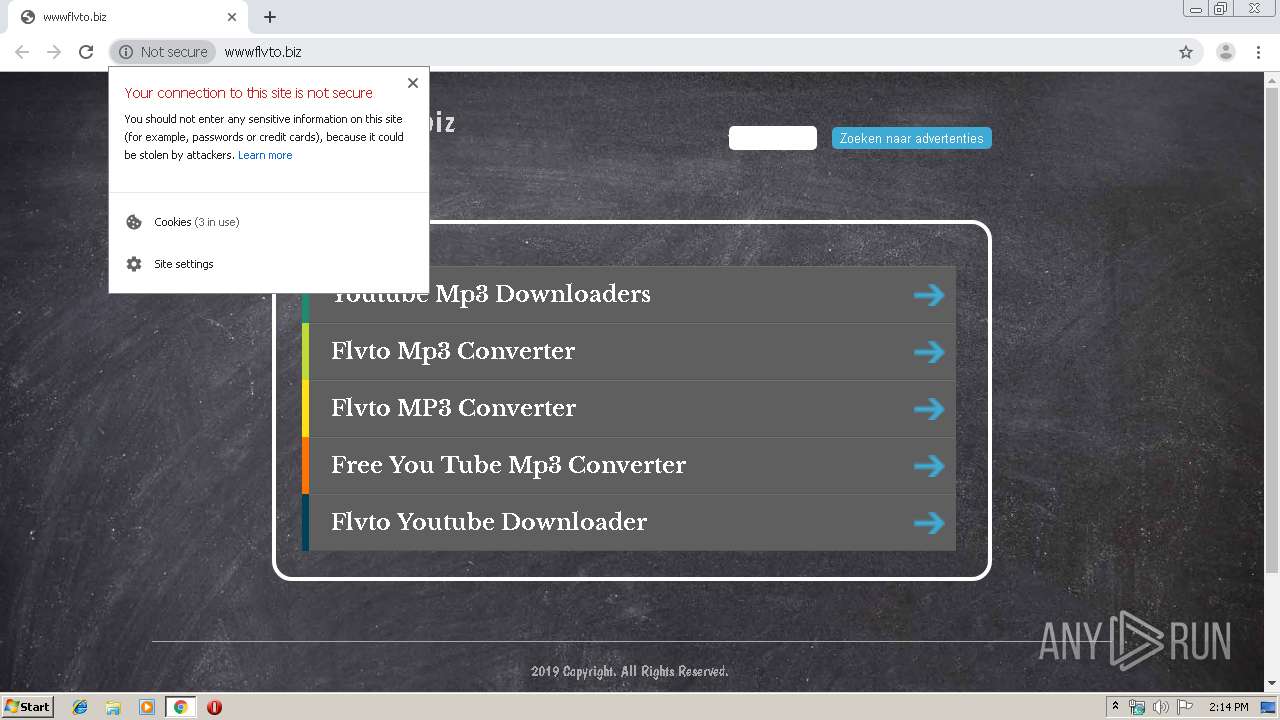This screenshot has width=1280, height=720.
Task: Open Flvto Youtube Downloader link
Action: click(629, 522)
